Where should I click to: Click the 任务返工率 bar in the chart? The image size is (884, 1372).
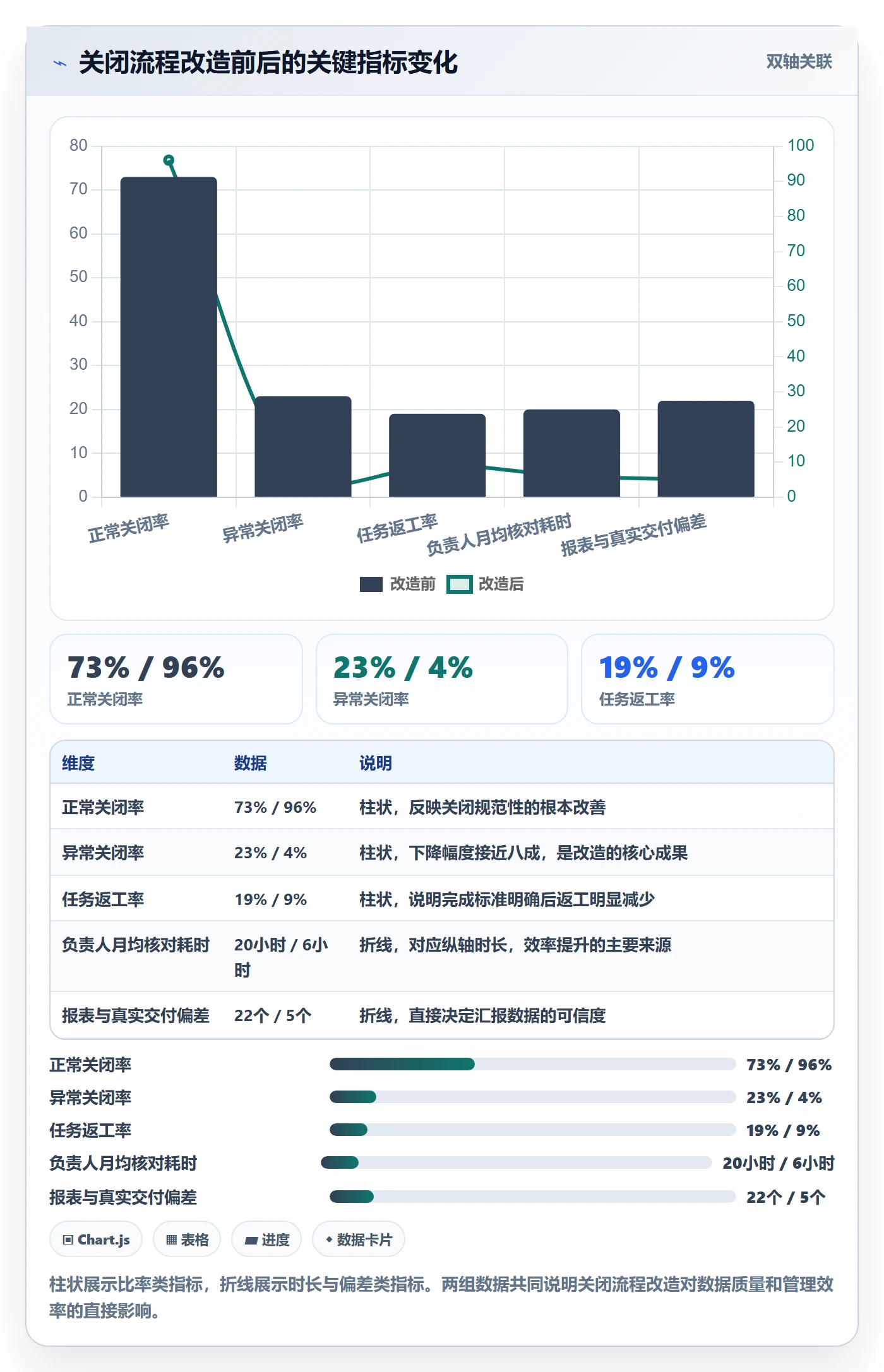[x=437, y=456]
